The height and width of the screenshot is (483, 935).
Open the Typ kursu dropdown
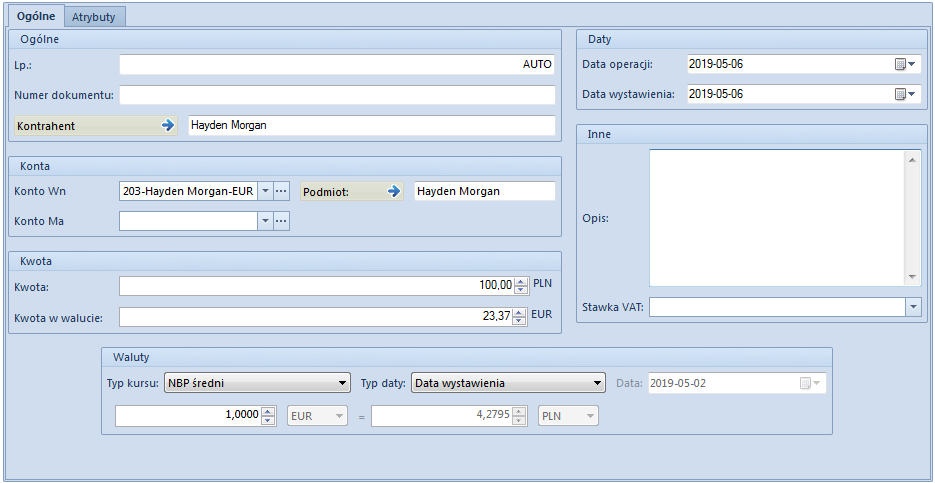coord(257,383)
